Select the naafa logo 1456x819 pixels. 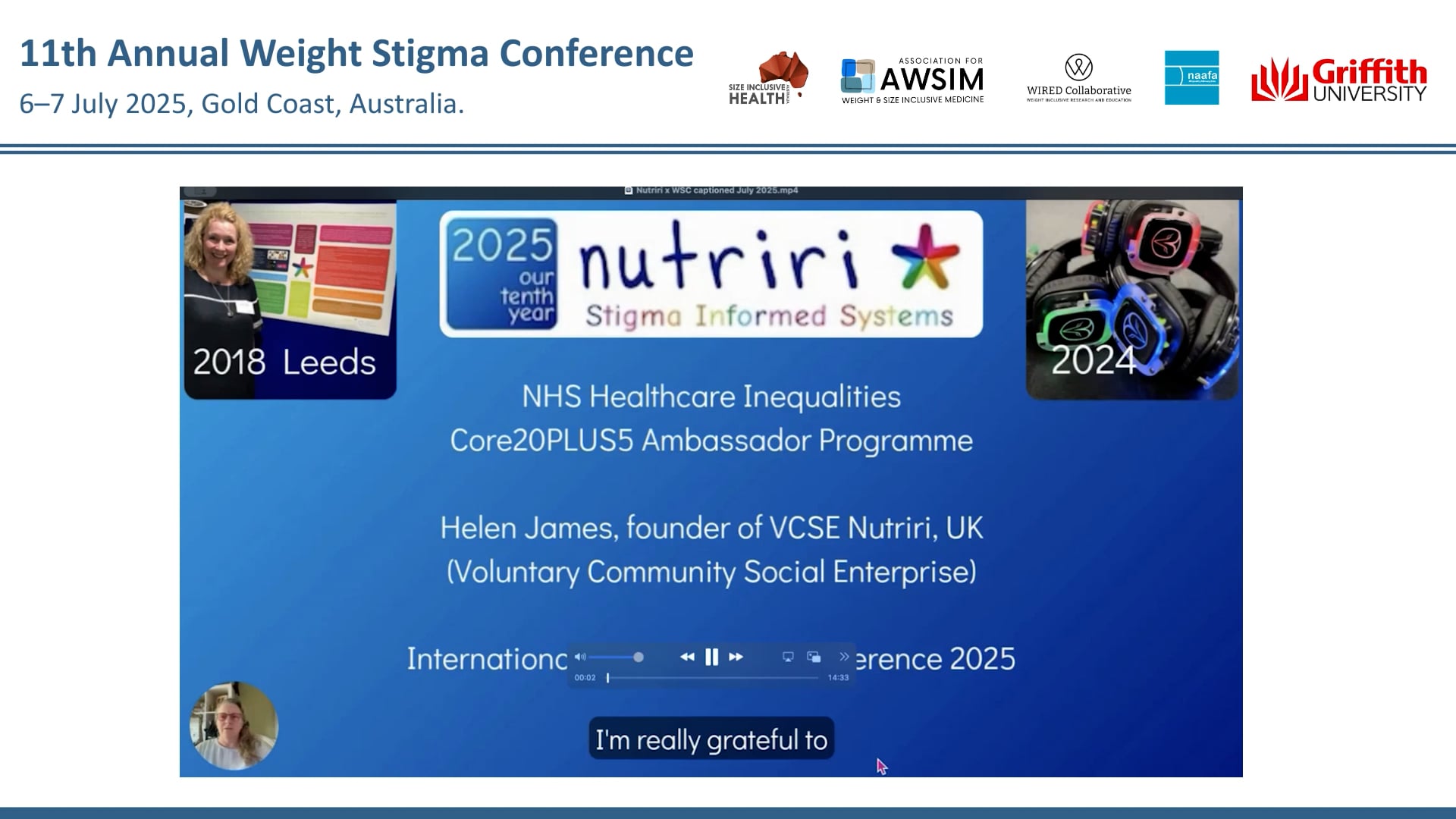click(1193, 77)
